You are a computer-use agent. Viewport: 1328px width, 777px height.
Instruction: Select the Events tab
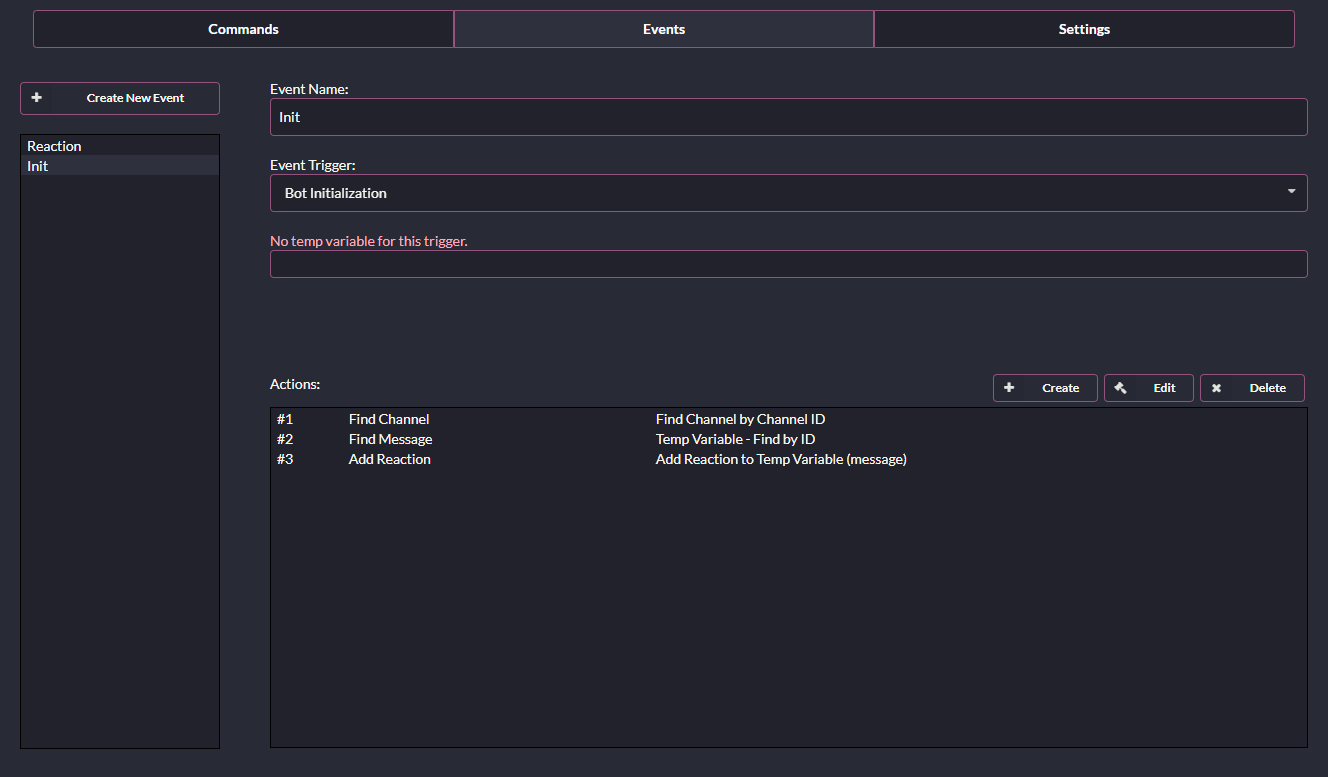pyautogui.click(x=663, y=29)
